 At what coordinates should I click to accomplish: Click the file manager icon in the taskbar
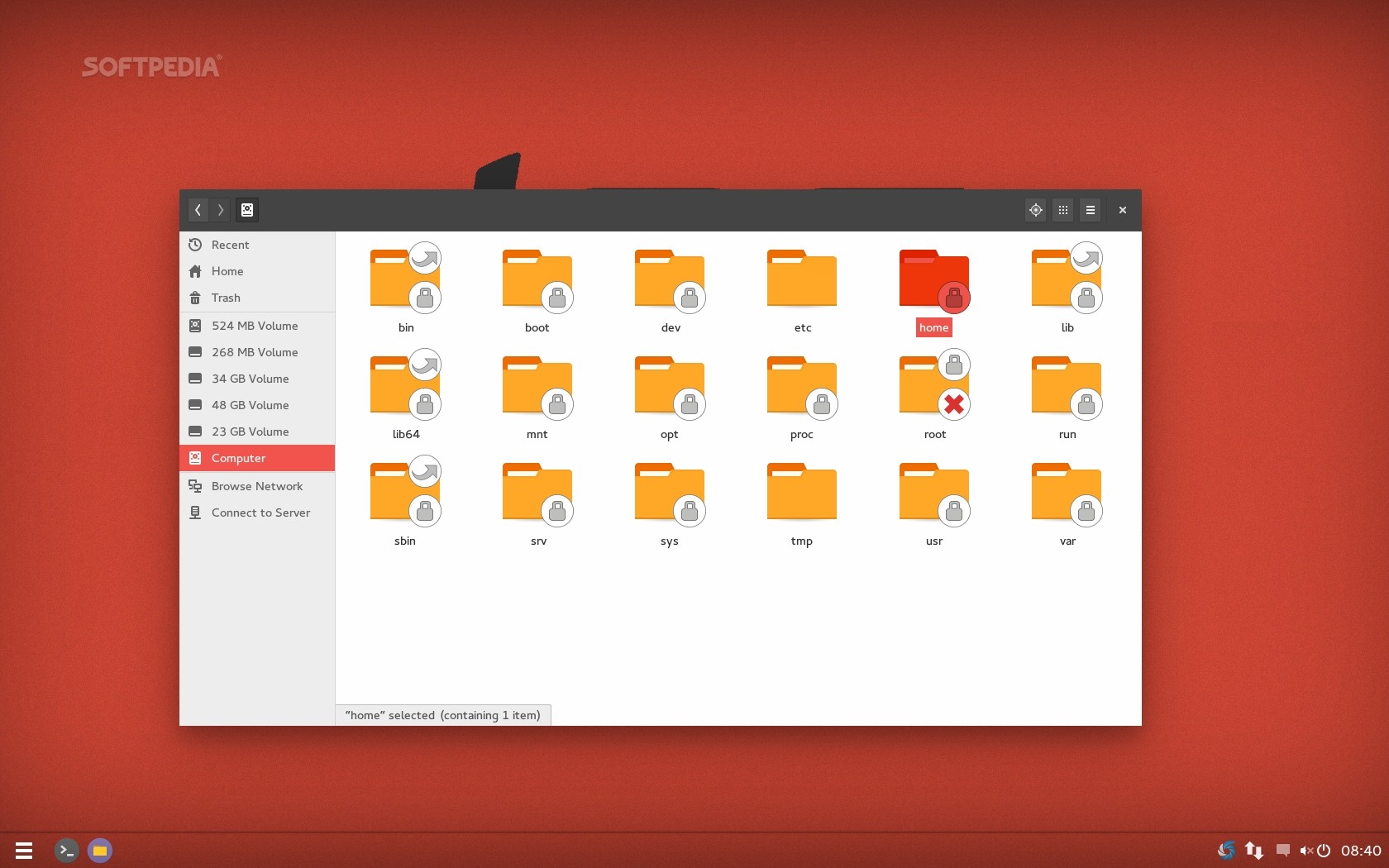click(x=99, y=850)
